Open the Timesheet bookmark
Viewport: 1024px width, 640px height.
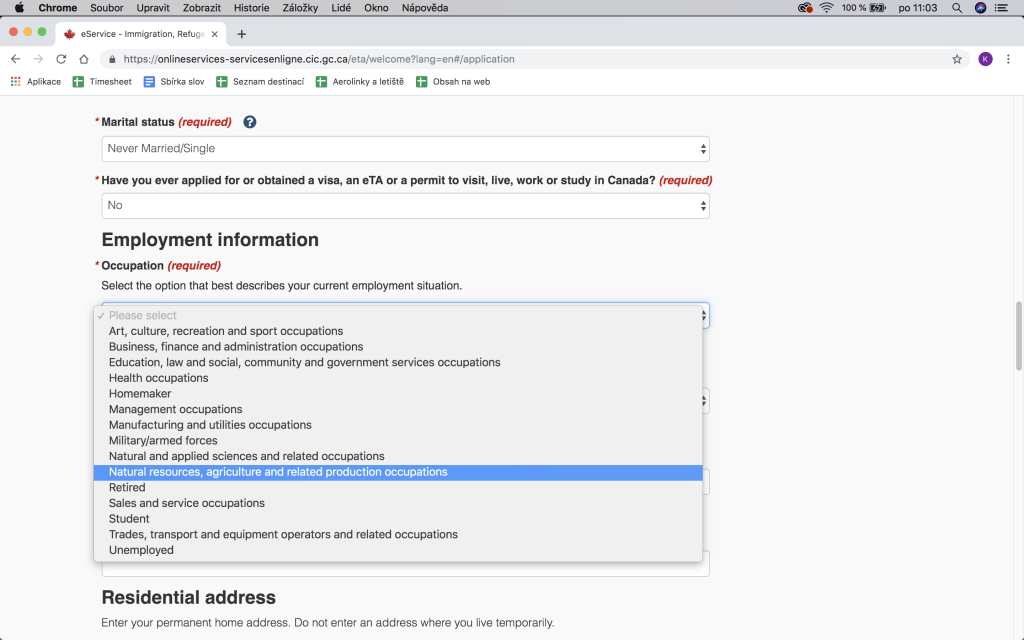pos(102,82)
